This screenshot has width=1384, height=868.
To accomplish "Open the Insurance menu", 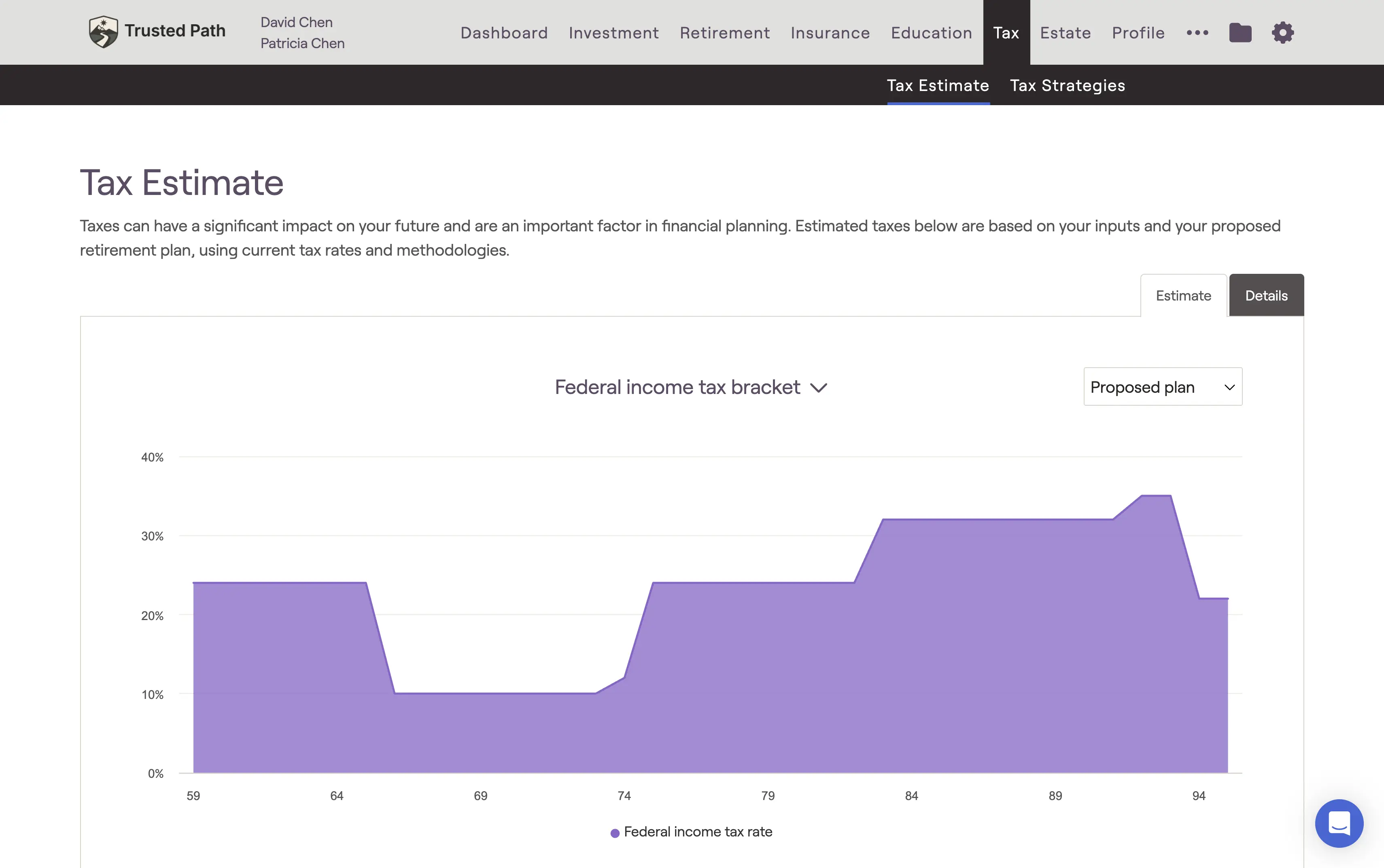I will [830, 33].
